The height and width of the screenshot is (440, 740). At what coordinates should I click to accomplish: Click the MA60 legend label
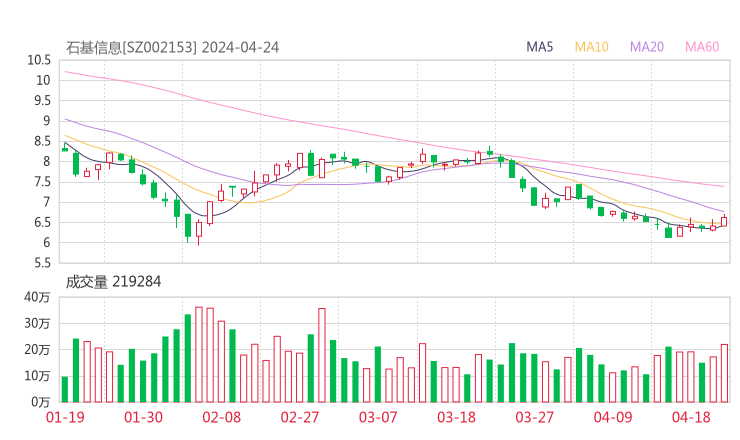point(702,47)
